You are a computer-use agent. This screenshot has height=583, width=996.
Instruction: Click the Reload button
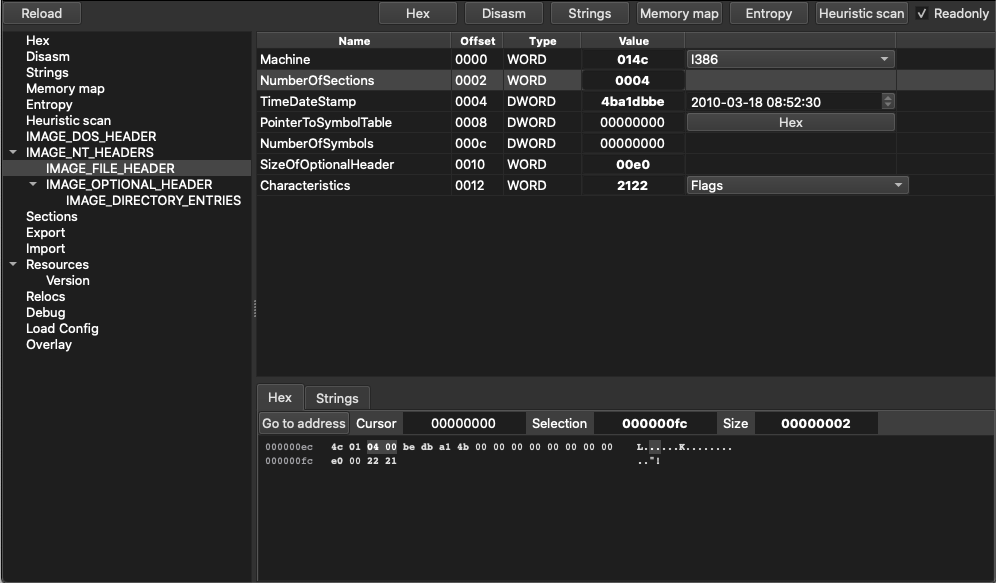coord(42,13)
